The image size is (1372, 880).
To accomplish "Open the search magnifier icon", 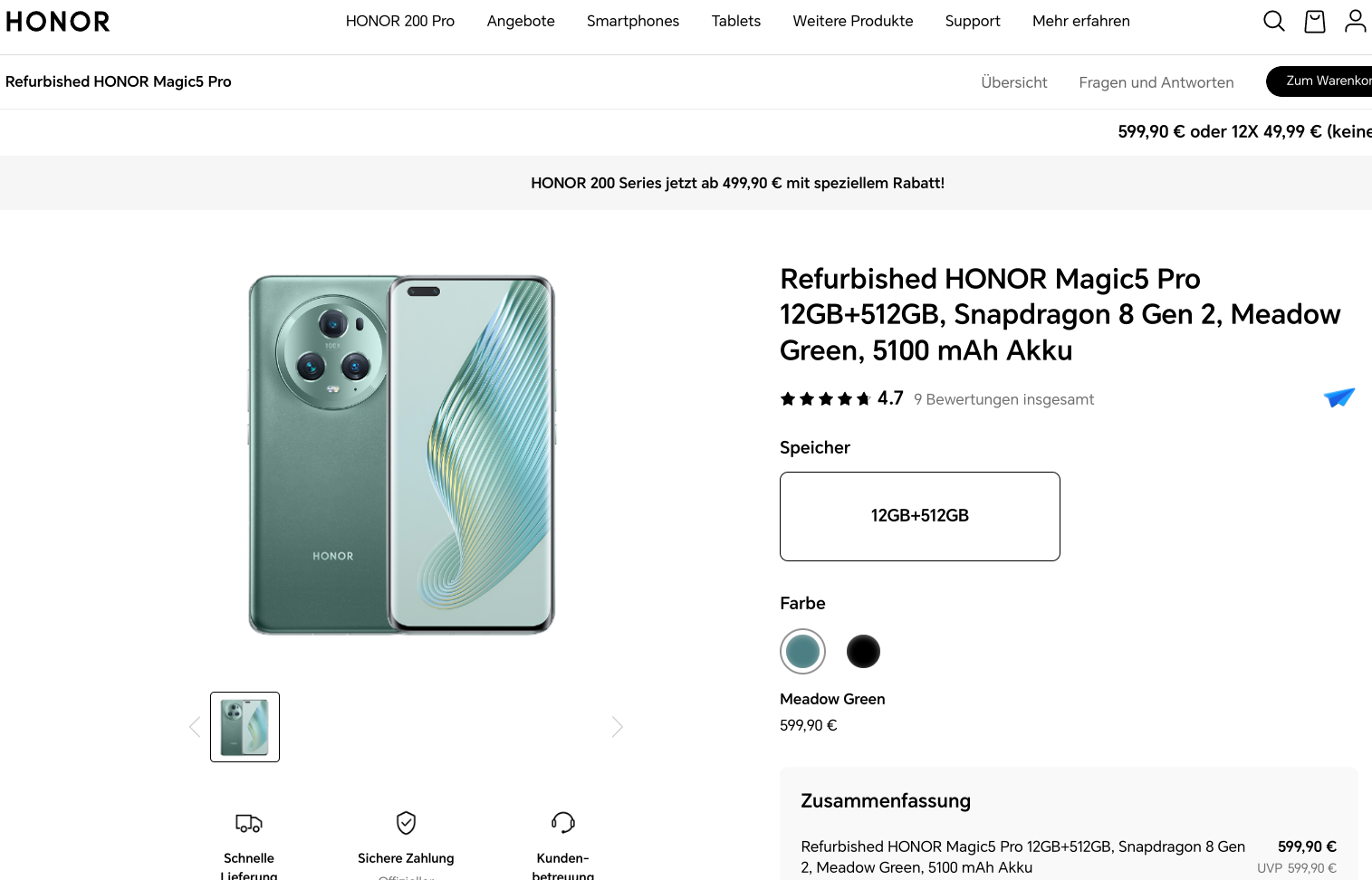I will tap(1273, 21).
